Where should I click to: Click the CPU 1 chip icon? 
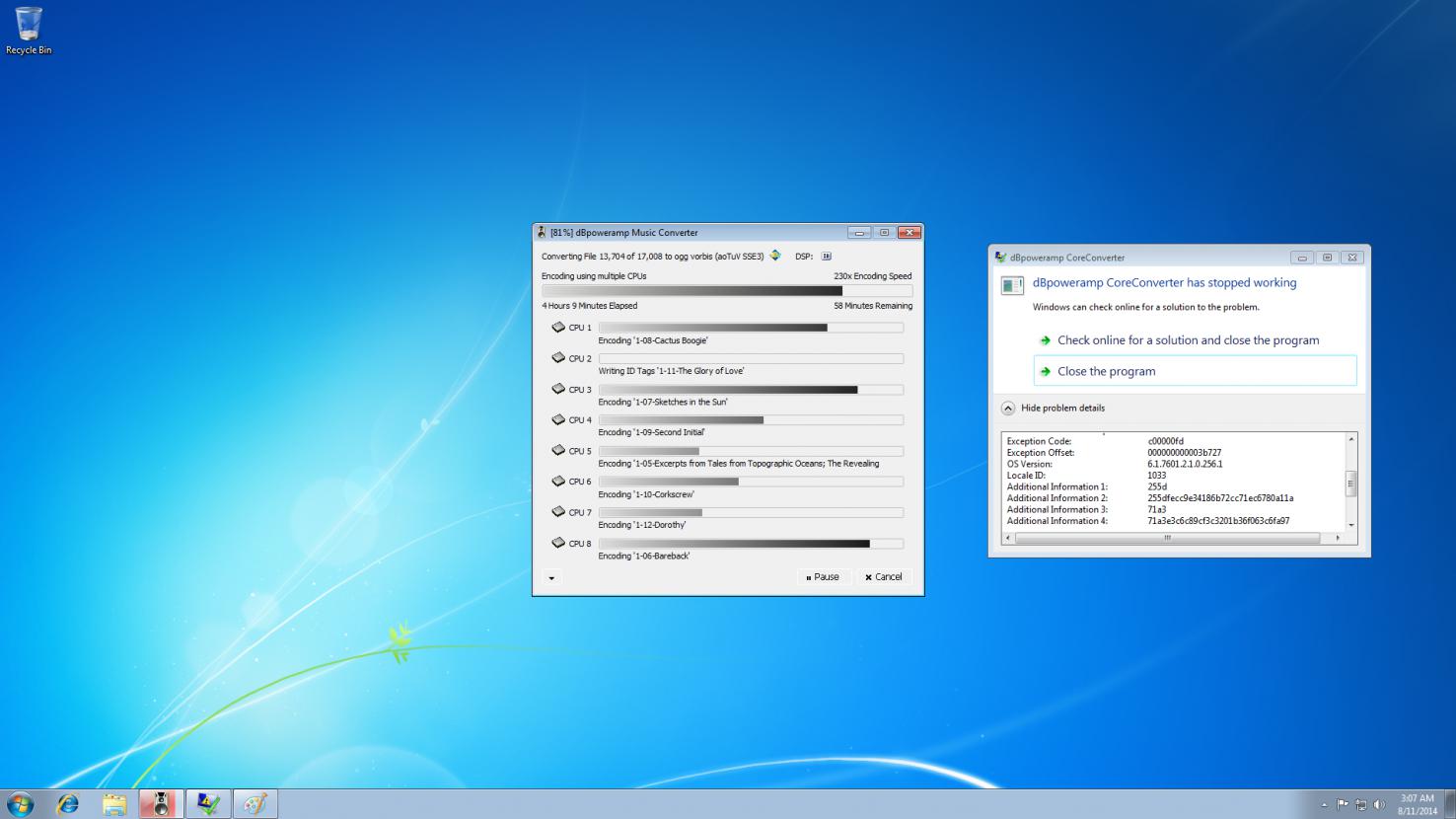click(558, 328)
